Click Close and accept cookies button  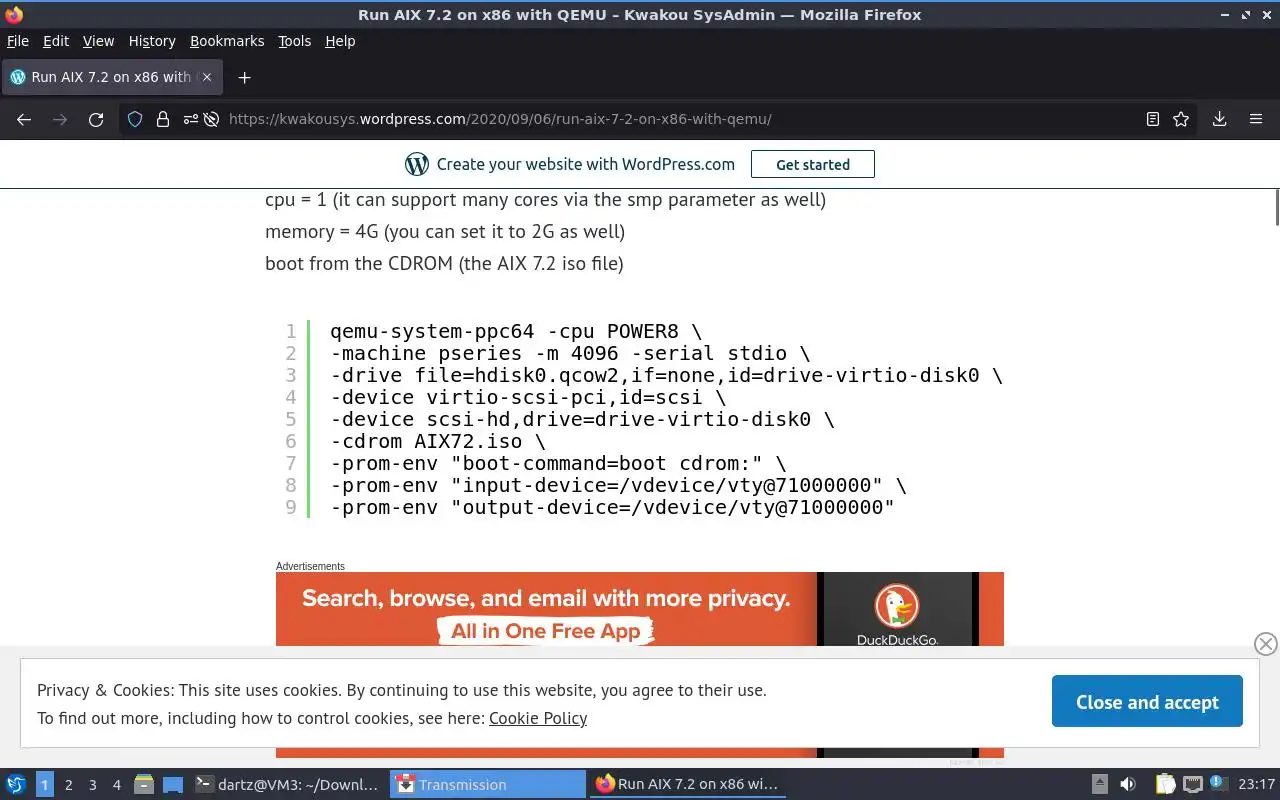[1147, 702]
